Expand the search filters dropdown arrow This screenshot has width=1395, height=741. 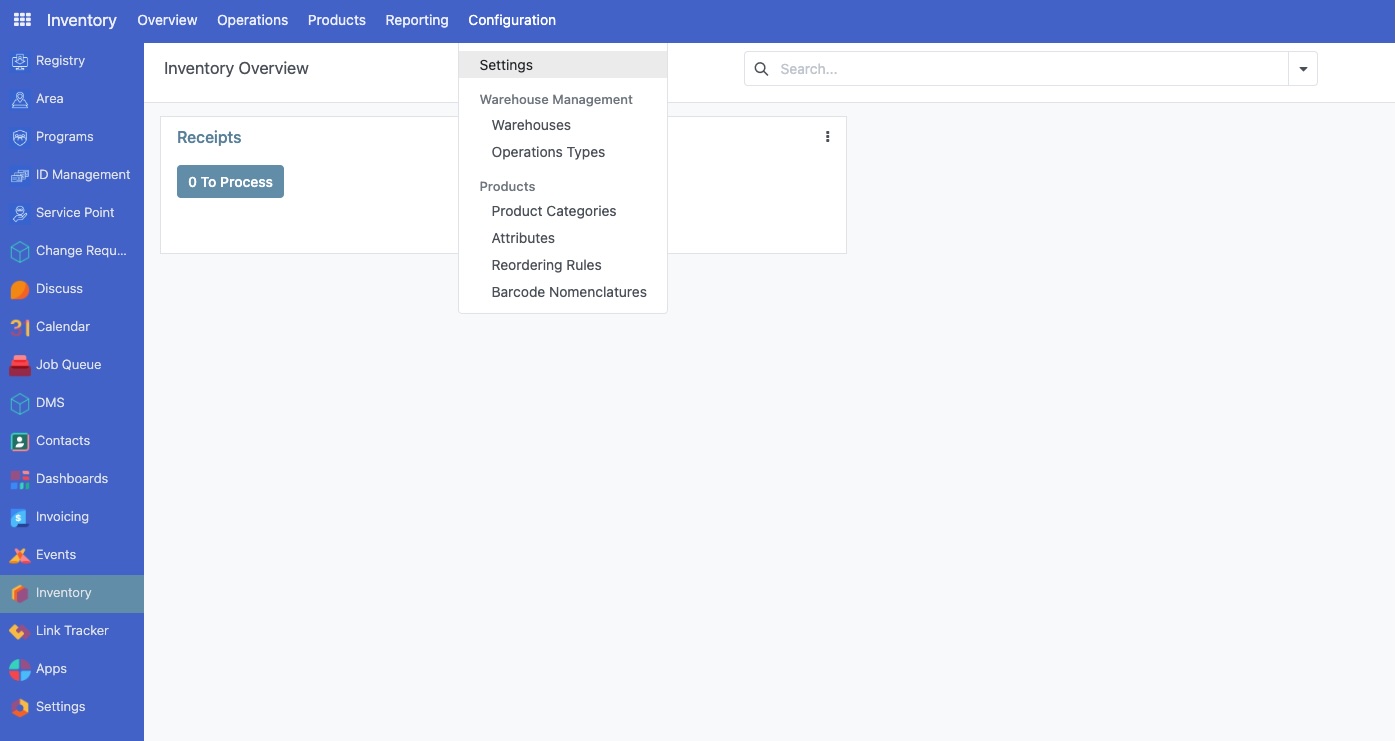1303,69
